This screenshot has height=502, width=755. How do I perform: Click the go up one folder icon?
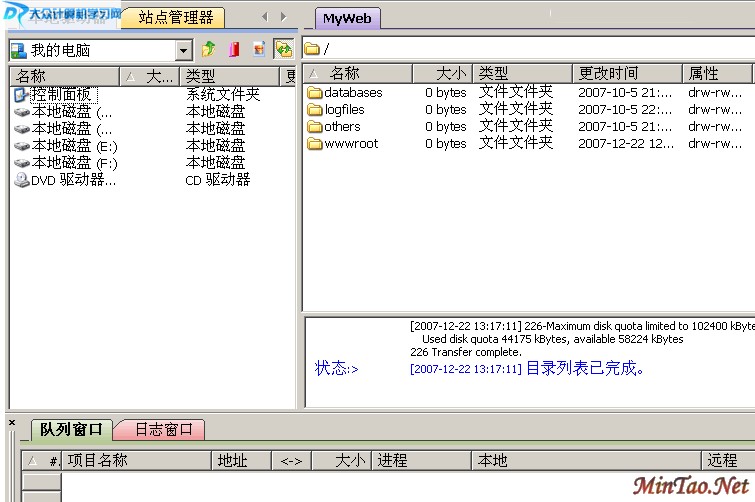[209, 49]
